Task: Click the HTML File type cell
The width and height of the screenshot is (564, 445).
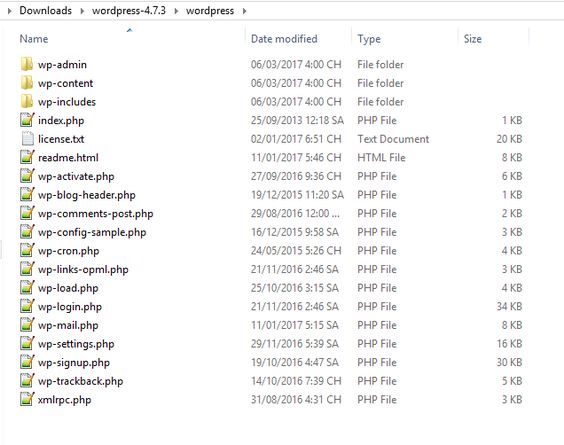Action: point(381,158)
